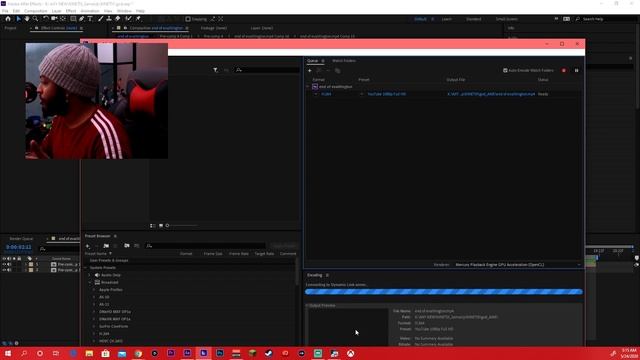This screenshot has width=640, height=360.
Task: Select the Standard workspace
Action: [x=473, y=19]
